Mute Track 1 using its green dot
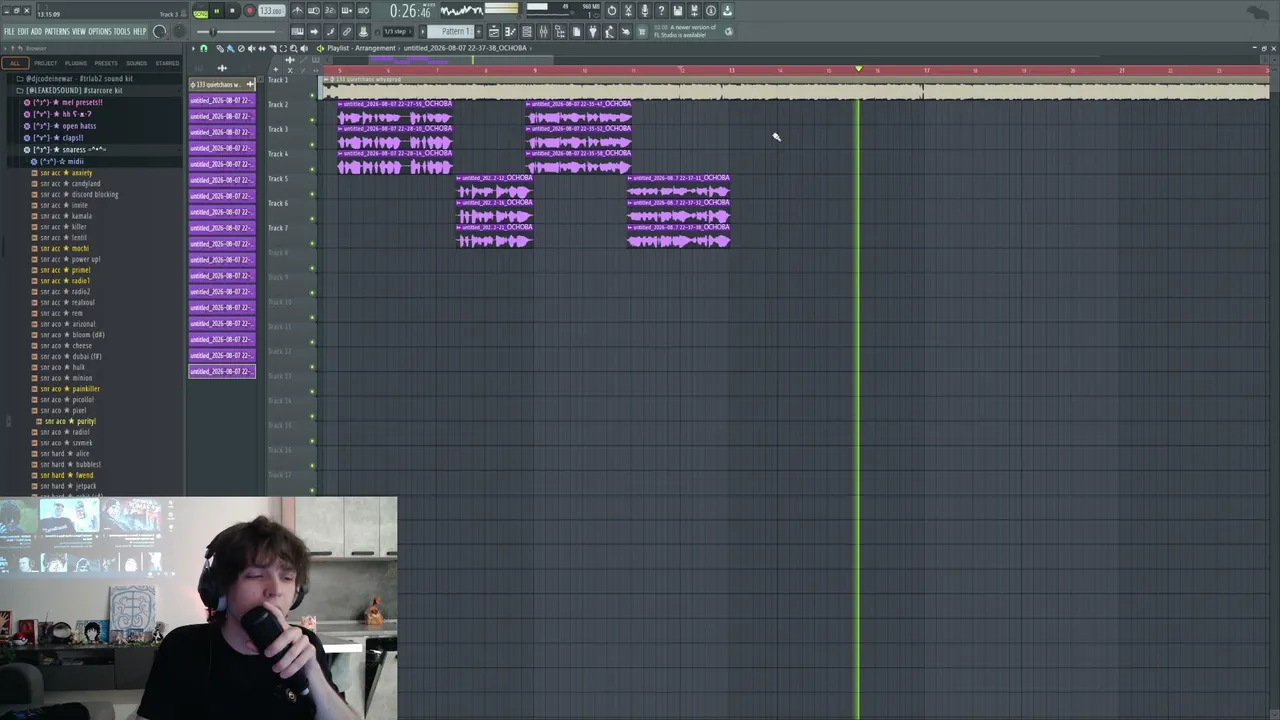The height and width of the screenshot is (720, 1280). (x=312, y=94)
